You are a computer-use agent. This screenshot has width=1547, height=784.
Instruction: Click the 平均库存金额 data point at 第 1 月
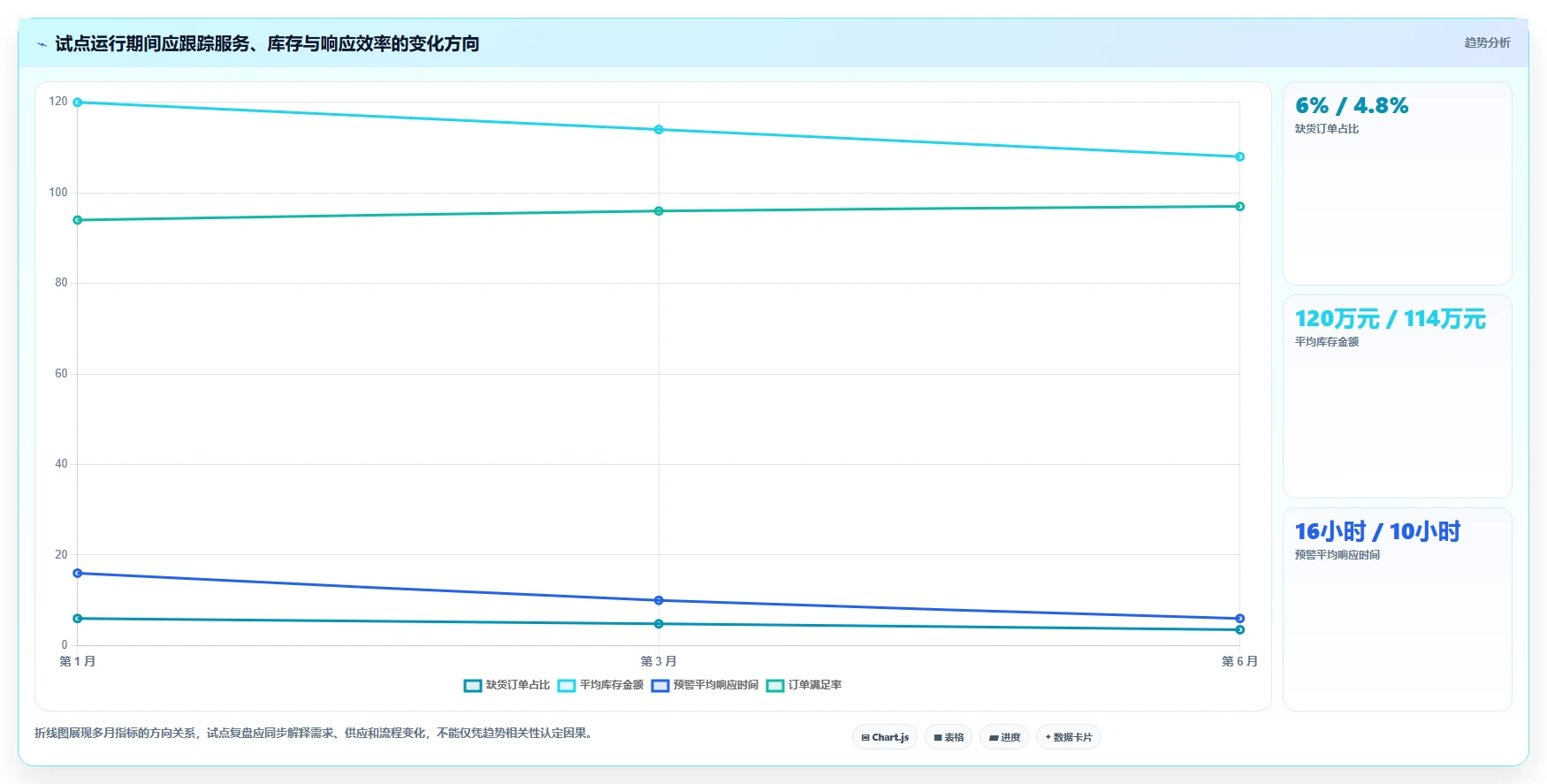pos(78,103)
